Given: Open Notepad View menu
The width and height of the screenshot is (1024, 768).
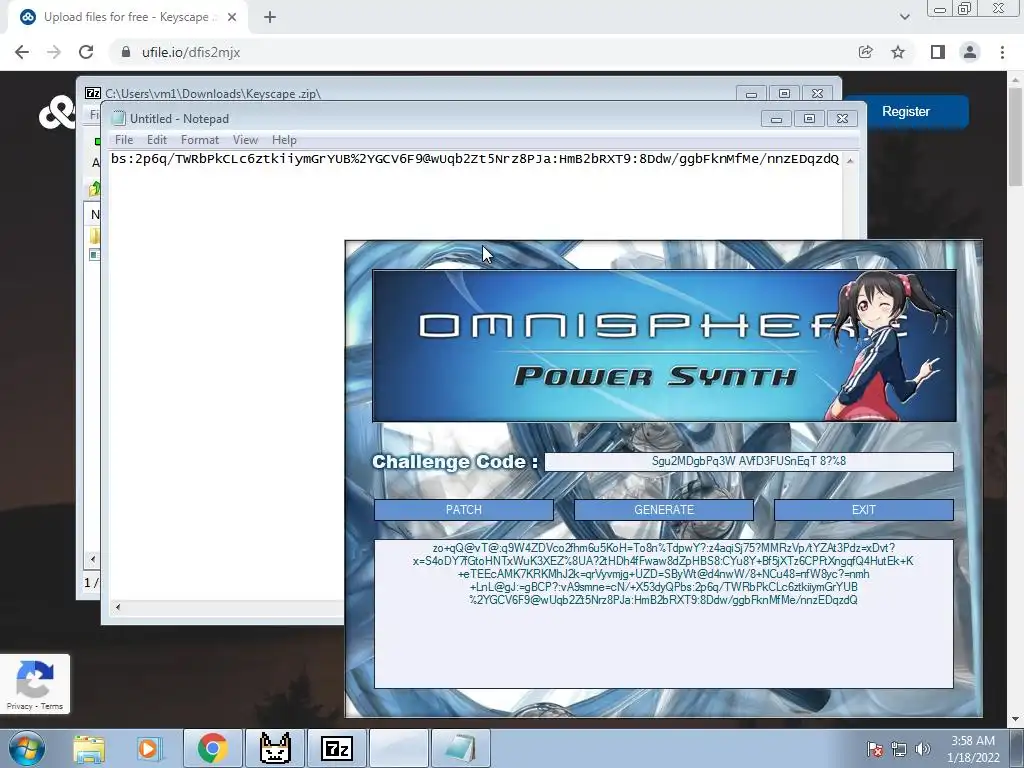Looking at the screenshot, I should [x=246, y=140].
